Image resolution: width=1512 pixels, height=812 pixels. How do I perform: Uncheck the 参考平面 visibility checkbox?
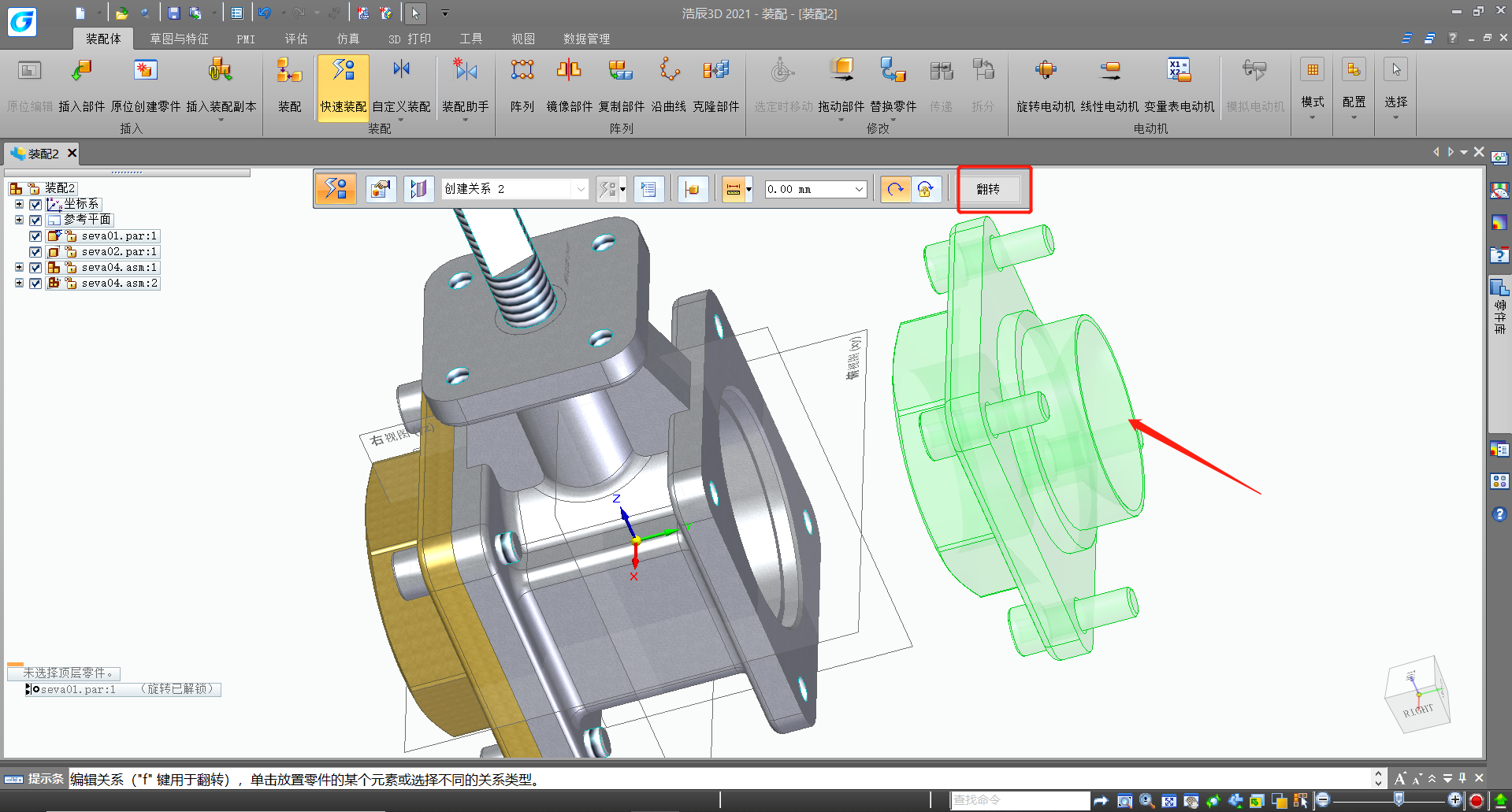(x=35, y=221)
